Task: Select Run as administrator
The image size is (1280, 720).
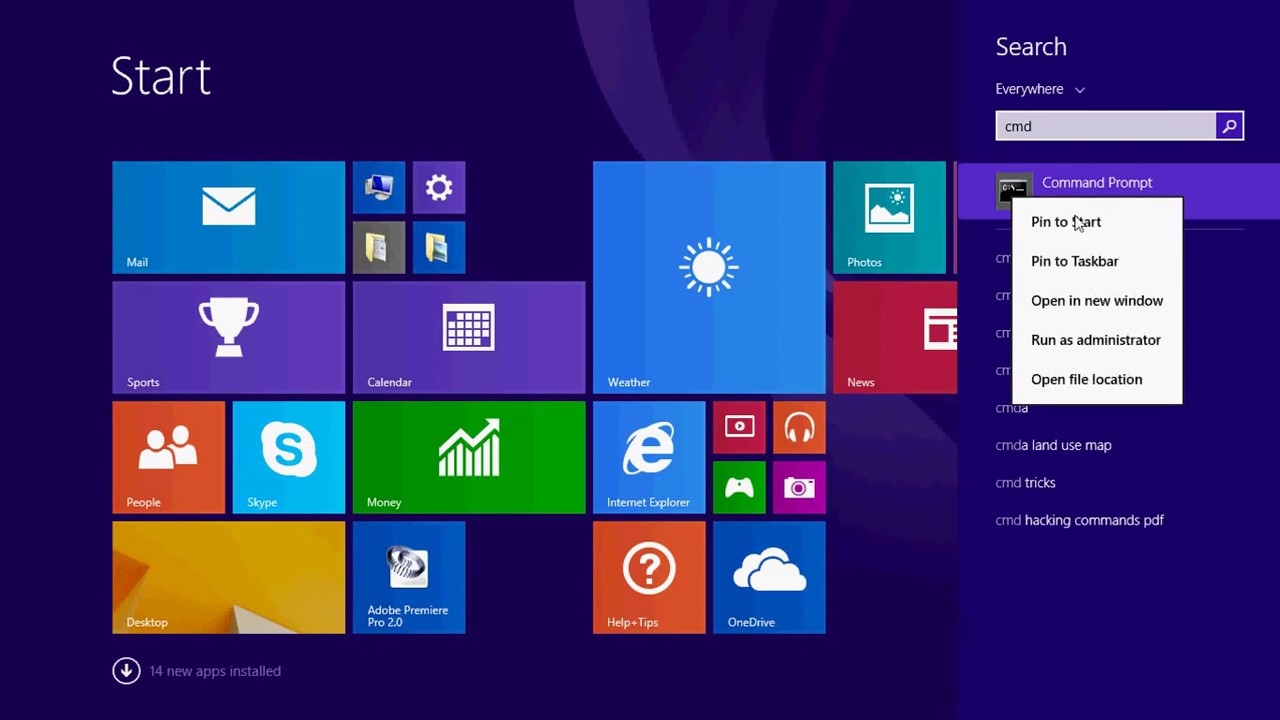Action: pos(1097,340)
